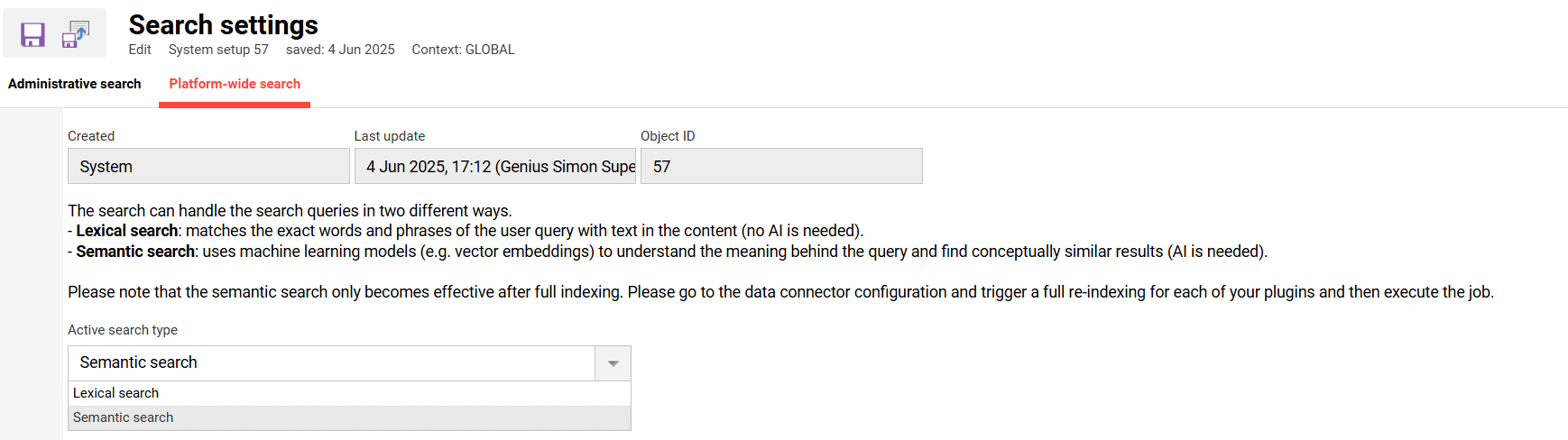Select the Platform-wide search tab
Screen dimensions: 1568x440
click(x=235, y=84)
